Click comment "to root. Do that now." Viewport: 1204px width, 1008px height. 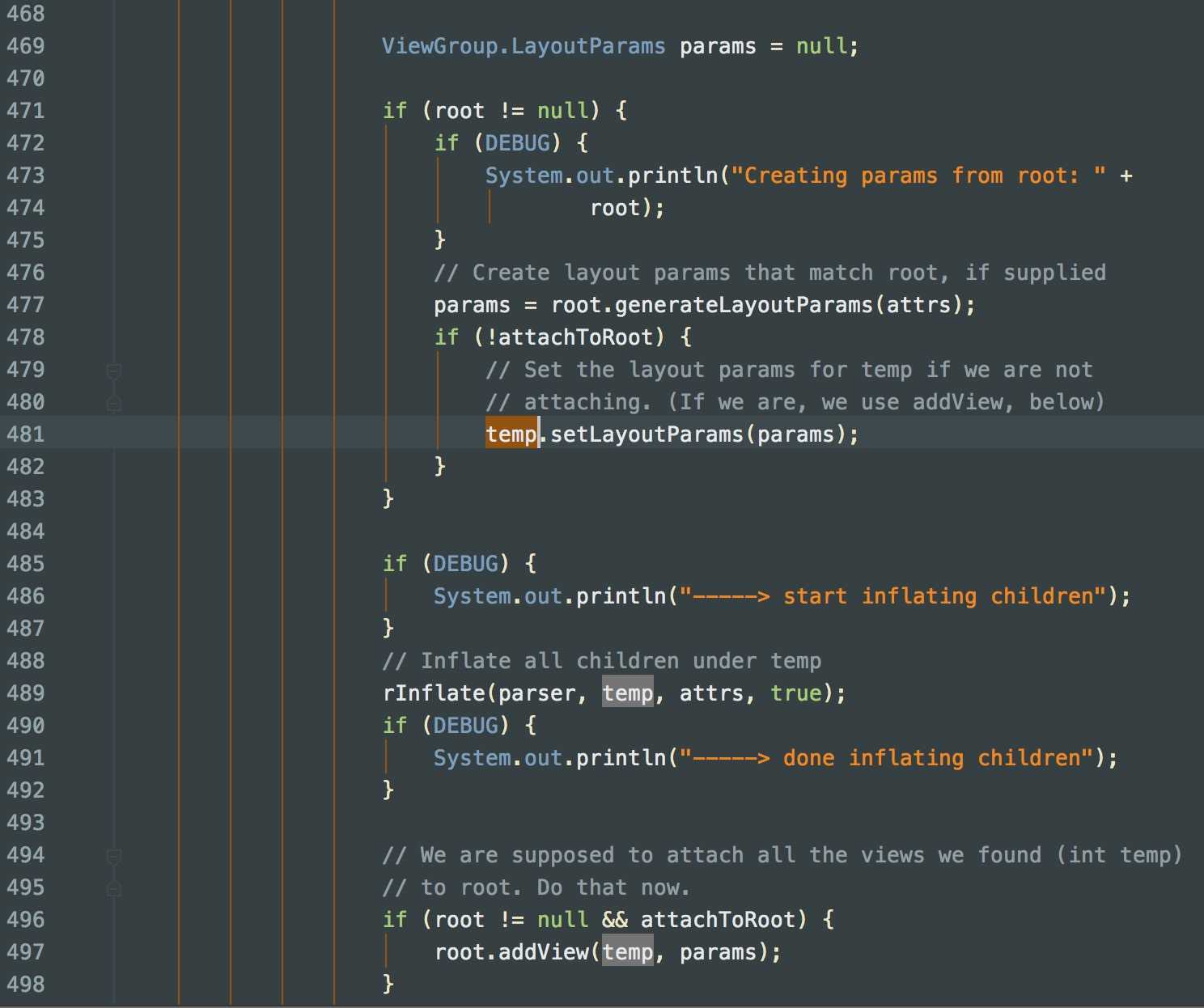click(536, 887)
